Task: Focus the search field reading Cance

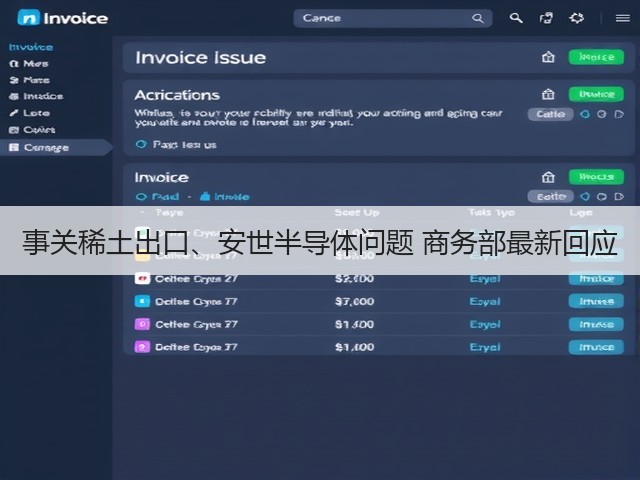Action: coord(393,18)
